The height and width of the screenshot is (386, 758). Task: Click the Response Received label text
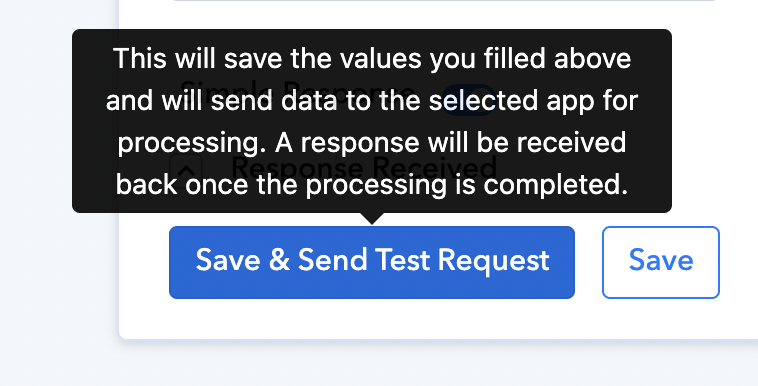coord(364,168)
